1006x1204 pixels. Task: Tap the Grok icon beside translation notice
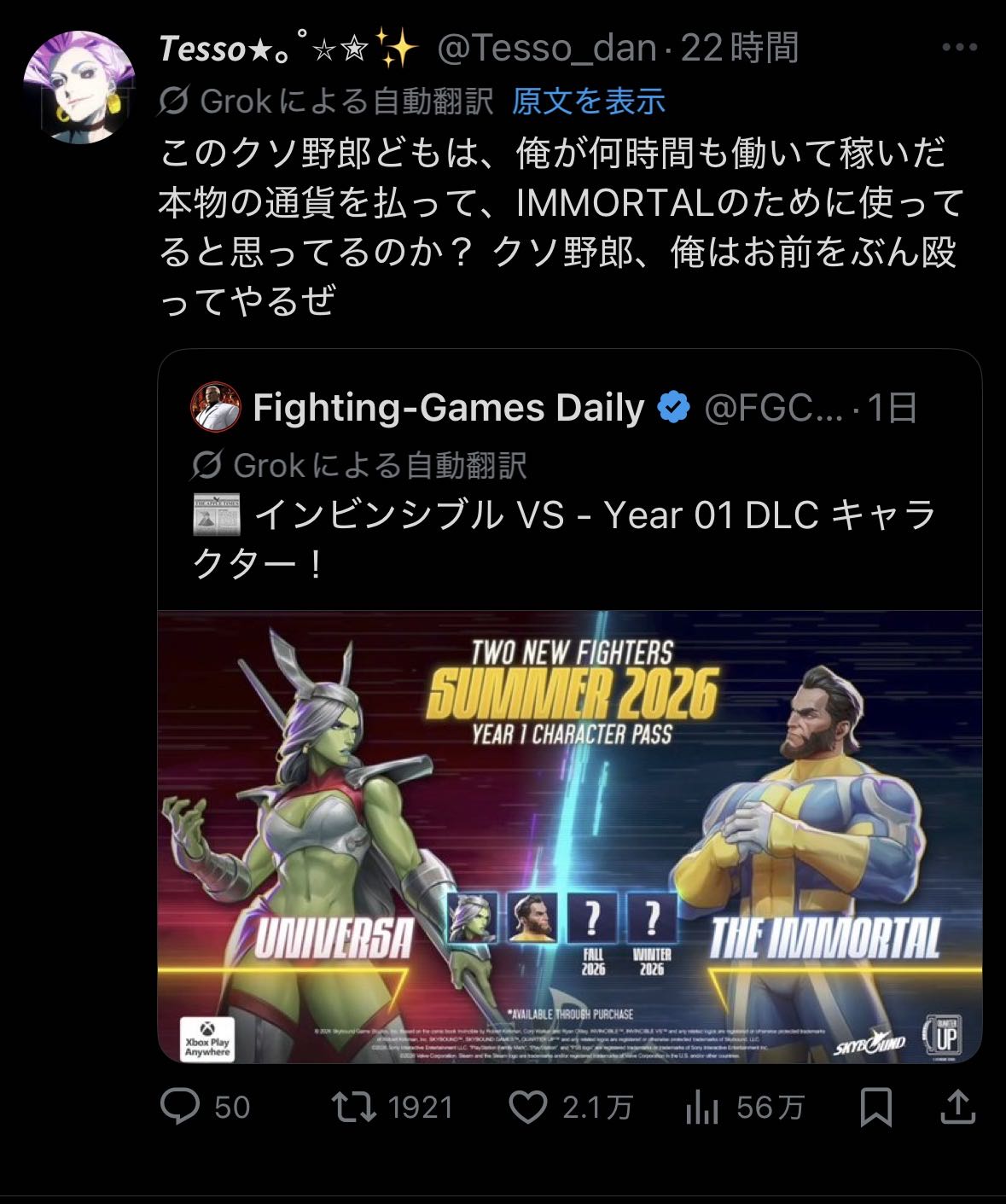[x=173, y=102]
